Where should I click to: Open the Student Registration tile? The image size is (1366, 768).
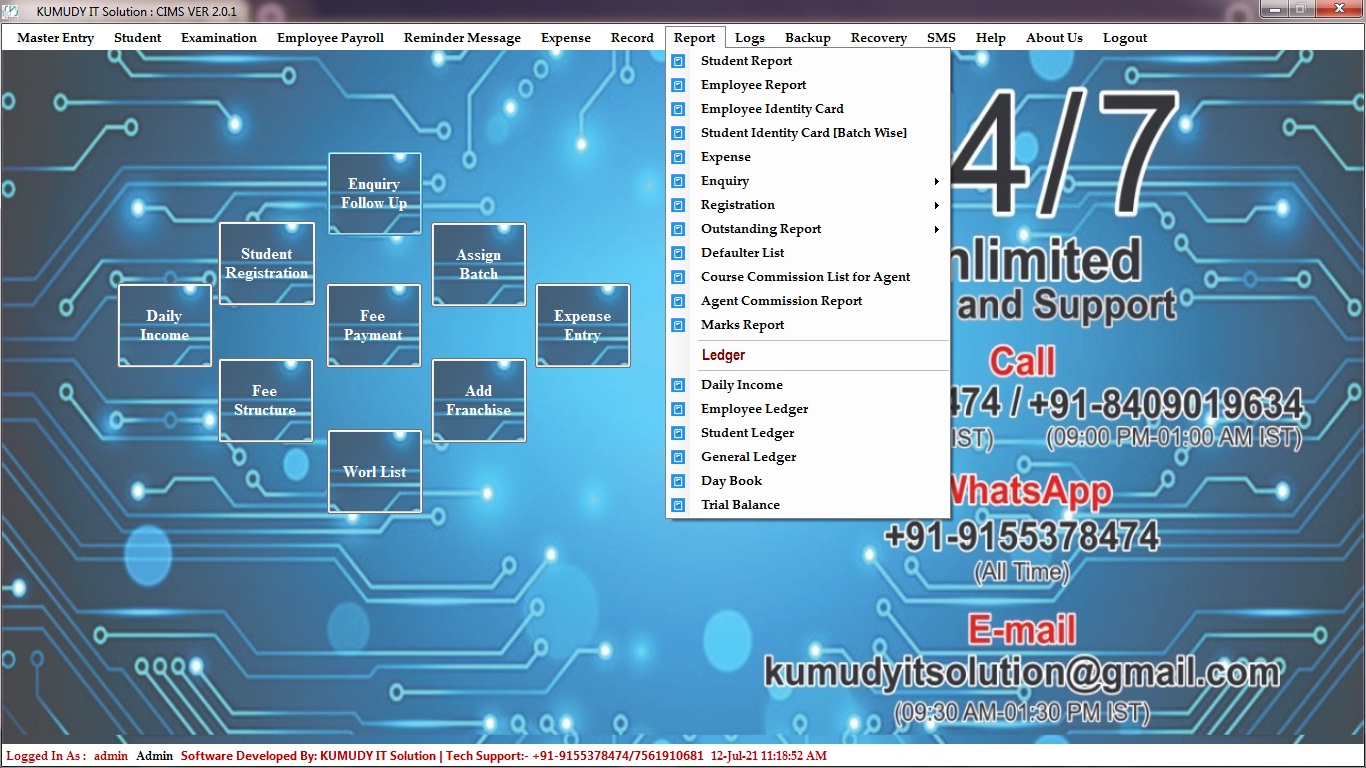click(267, 264)
